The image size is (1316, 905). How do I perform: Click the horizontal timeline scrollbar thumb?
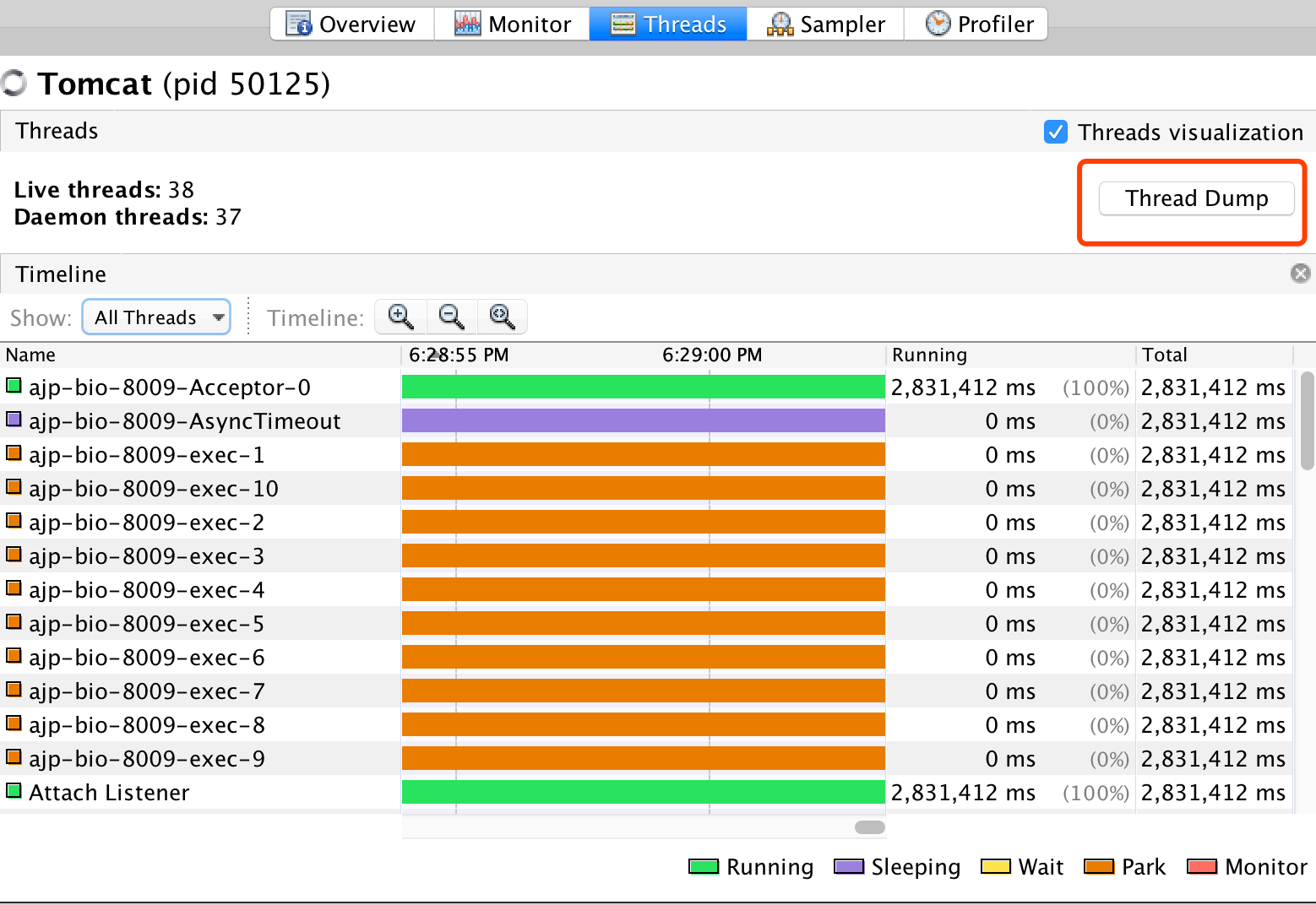[870, 827]
